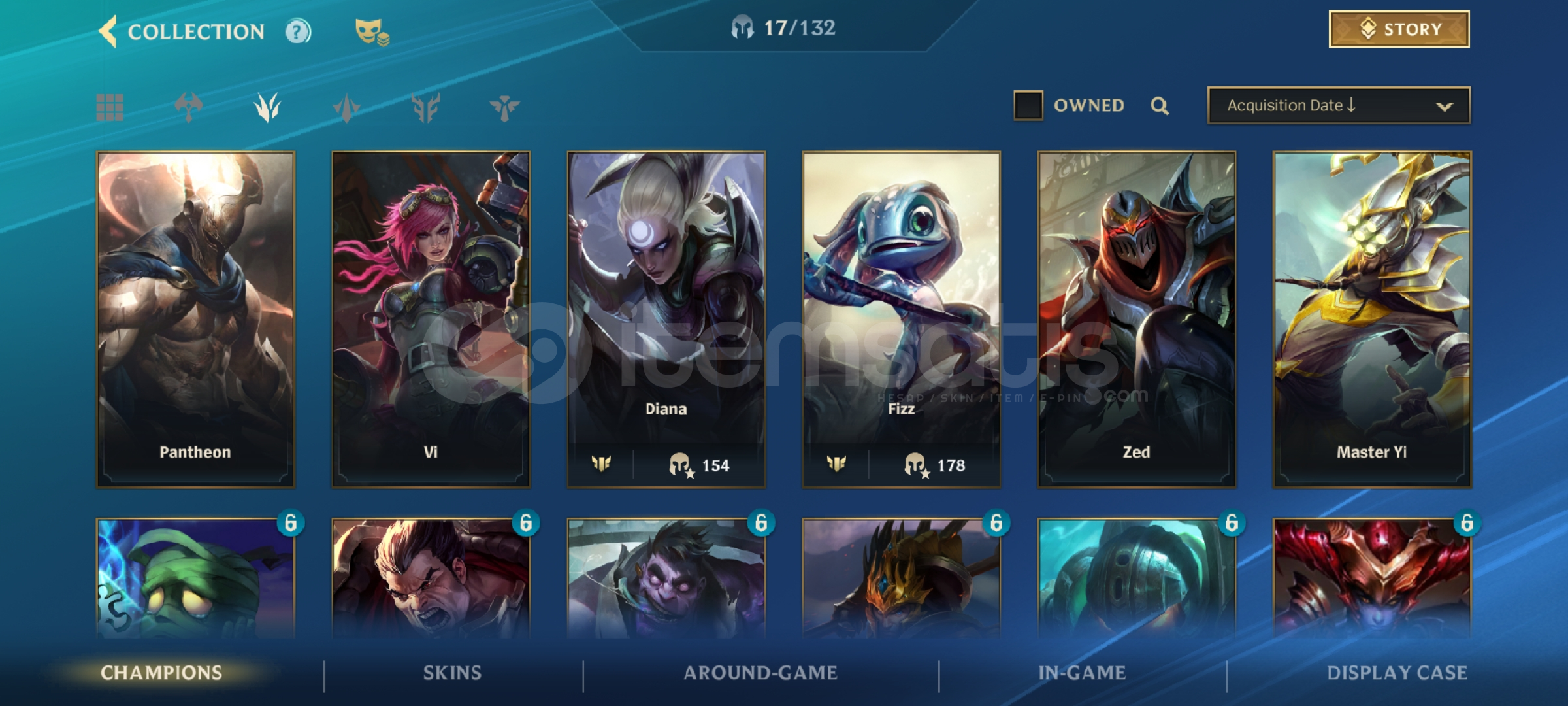Buy Fizz for 178 cores

pos(934,465)
